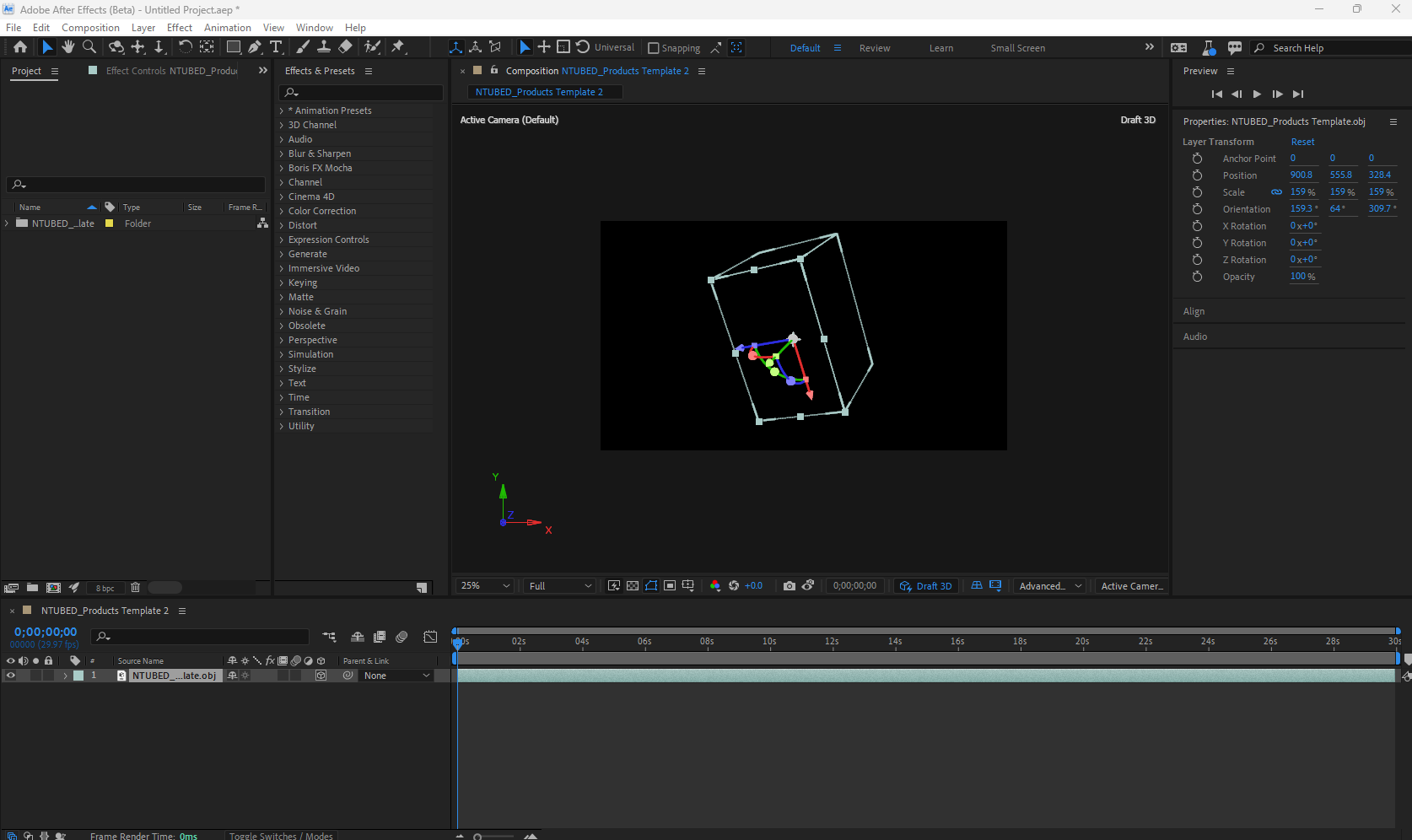The image size is (1412, 840).
Task: Select the Roto Brush tool
Action: pyautogui.click(x=372, y=47)
